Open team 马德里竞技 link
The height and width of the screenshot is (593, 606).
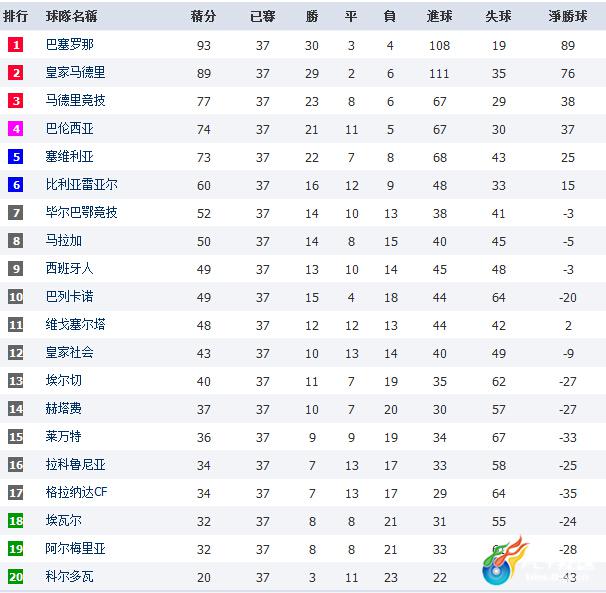coord(75,101)
